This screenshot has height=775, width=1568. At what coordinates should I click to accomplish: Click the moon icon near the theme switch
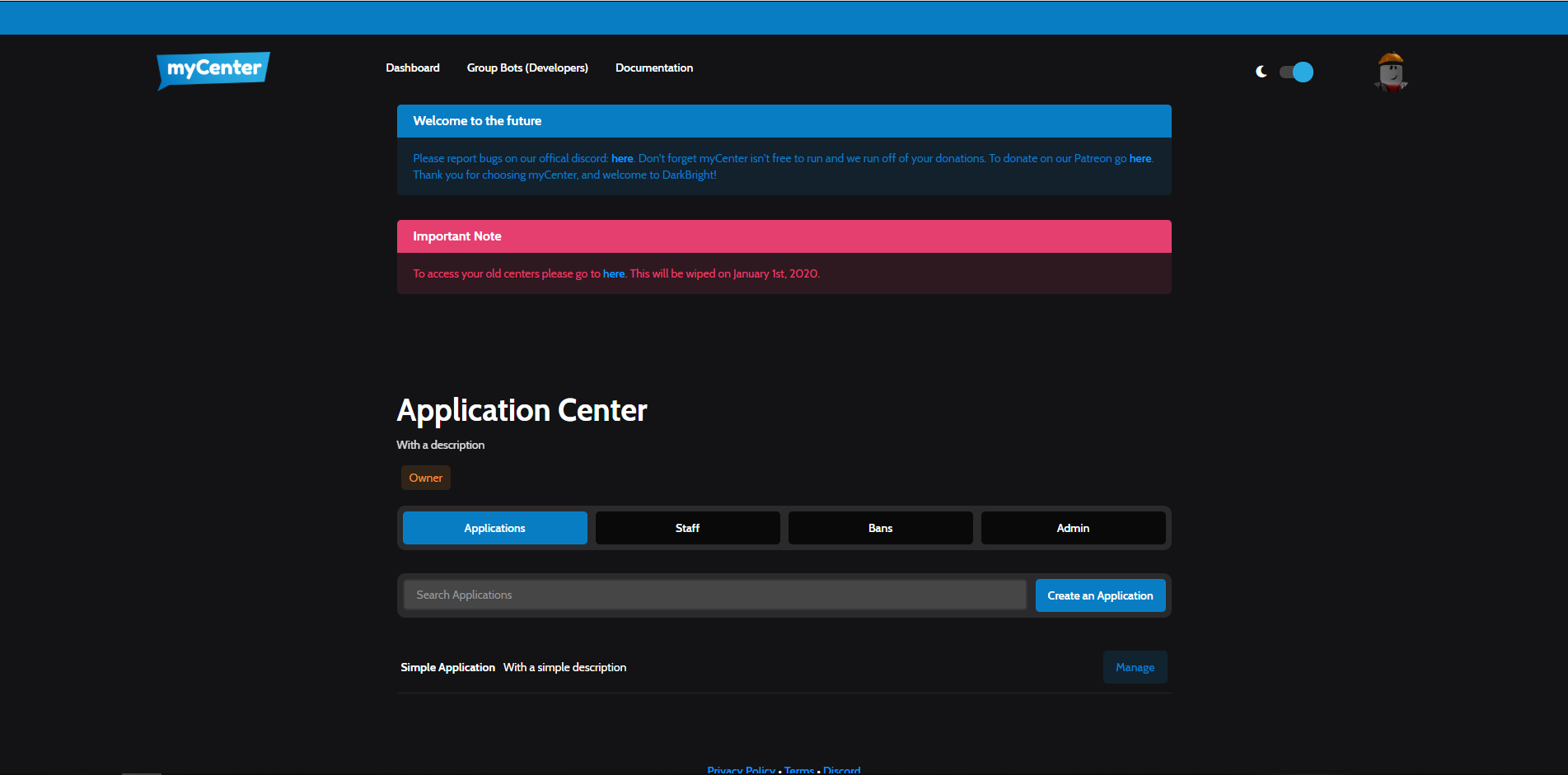pos(1261,72)
